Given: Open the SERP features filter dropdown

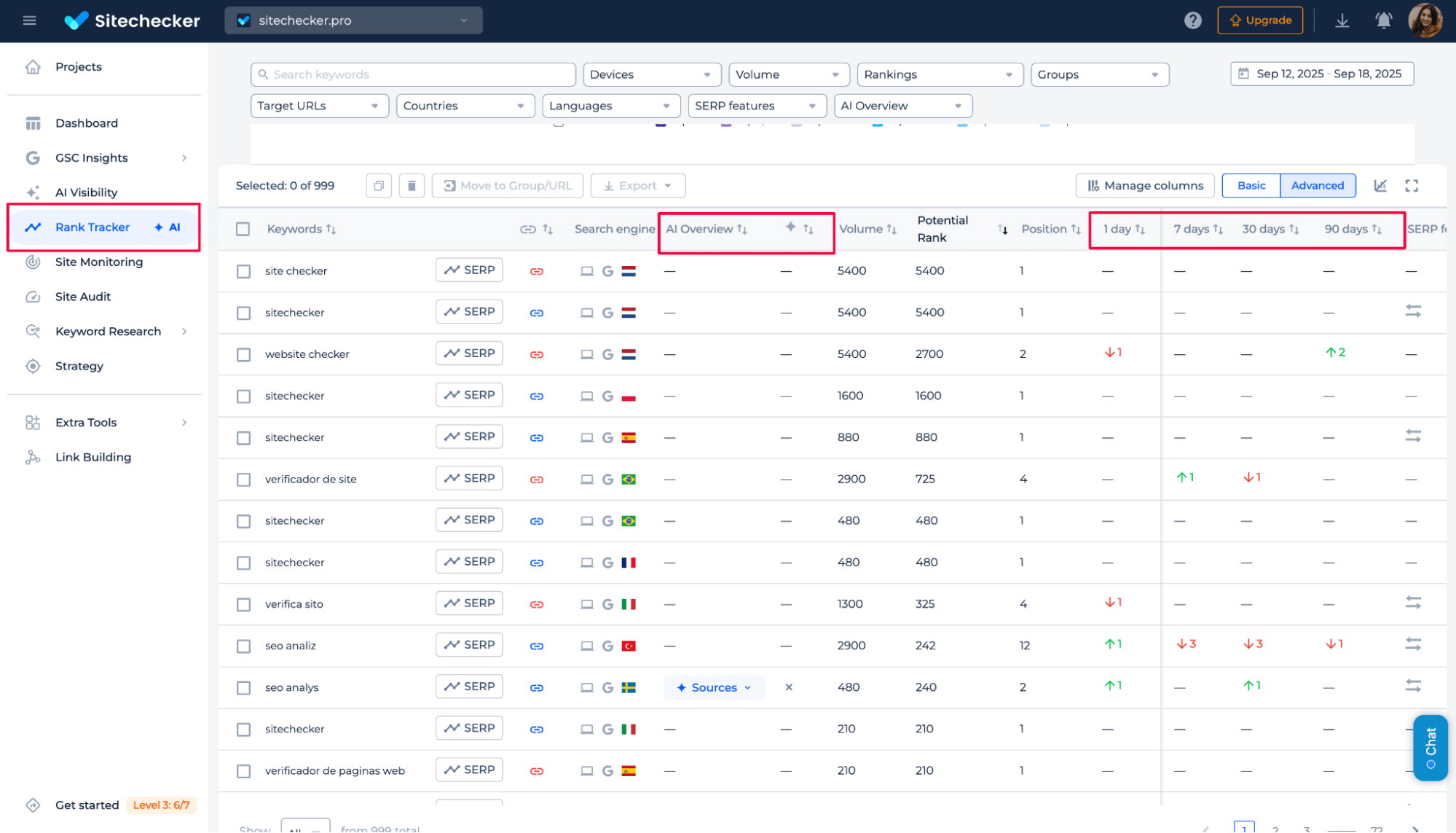Looking at the screenshot, I should coord(757,106).
